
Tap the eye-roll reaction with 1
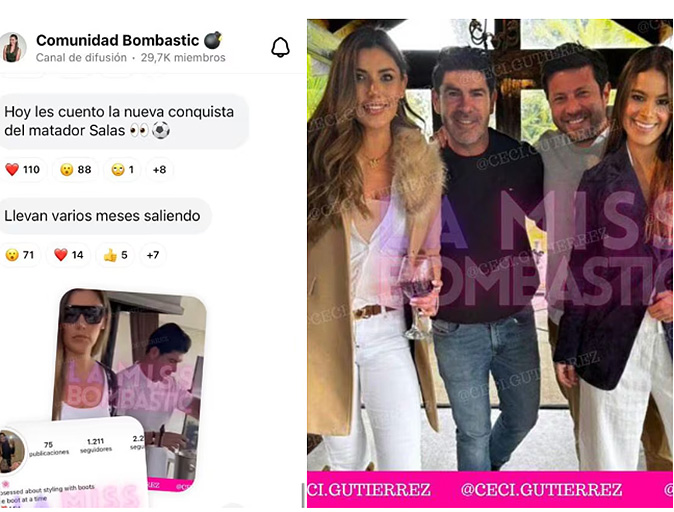123,169
